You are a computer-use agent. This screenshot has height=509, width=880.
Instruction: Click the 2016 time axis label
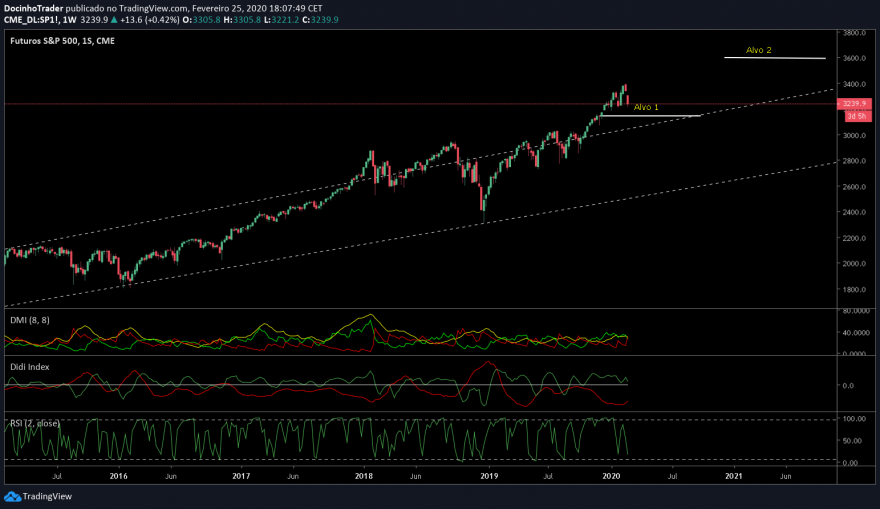point(118,476)
